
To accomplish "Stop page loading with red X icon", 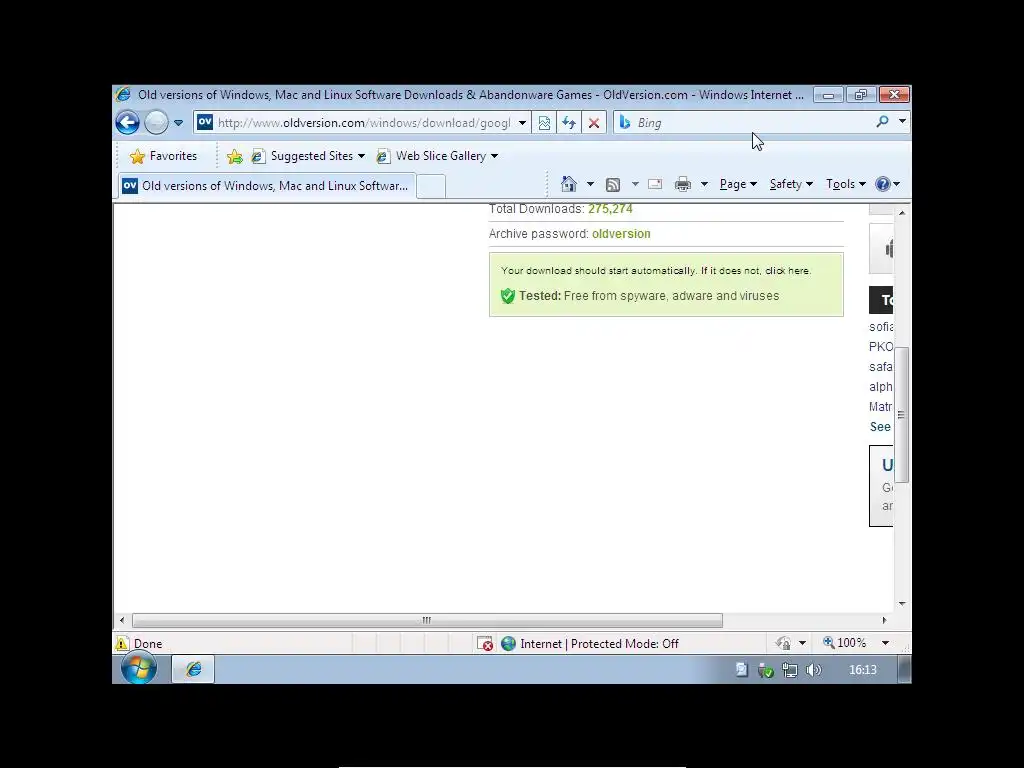I will tap(594, 123).
